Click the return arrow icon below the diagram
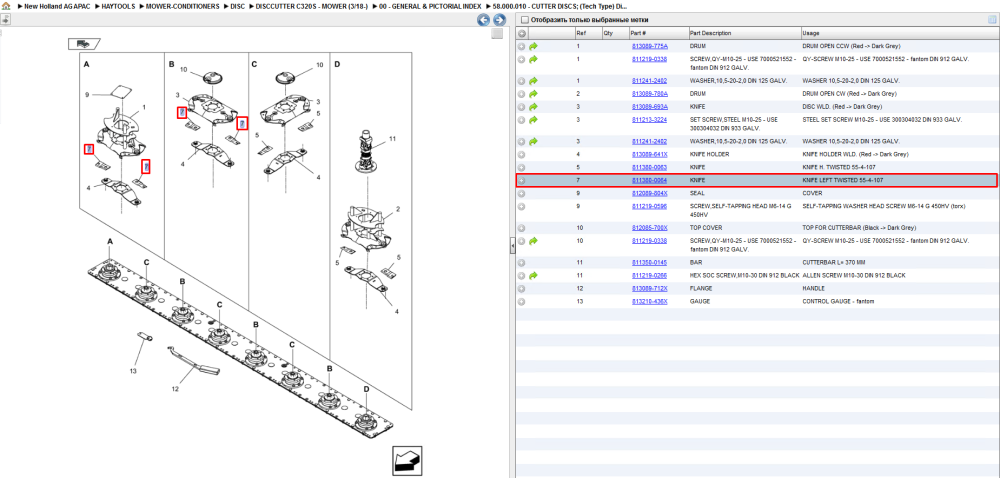The width and height of the screenshot is (1000, 478). [407, 461]
